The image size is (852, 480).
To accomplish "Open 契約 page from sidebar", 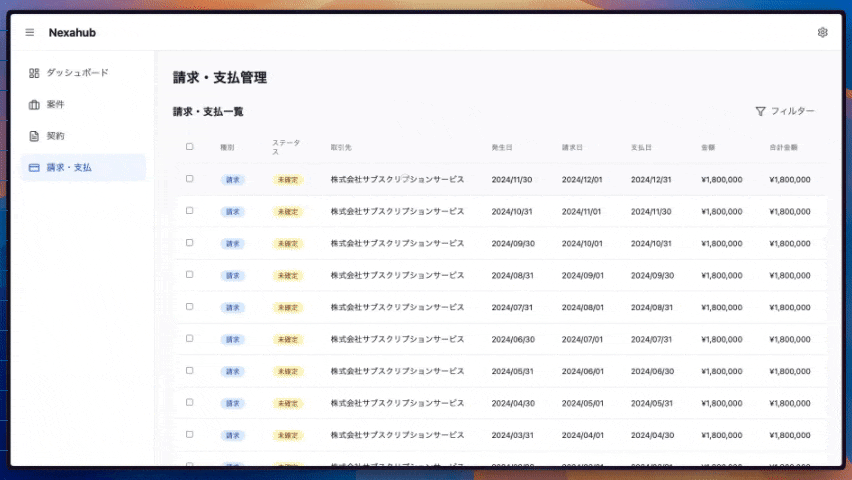I will [x=56, y=136].
